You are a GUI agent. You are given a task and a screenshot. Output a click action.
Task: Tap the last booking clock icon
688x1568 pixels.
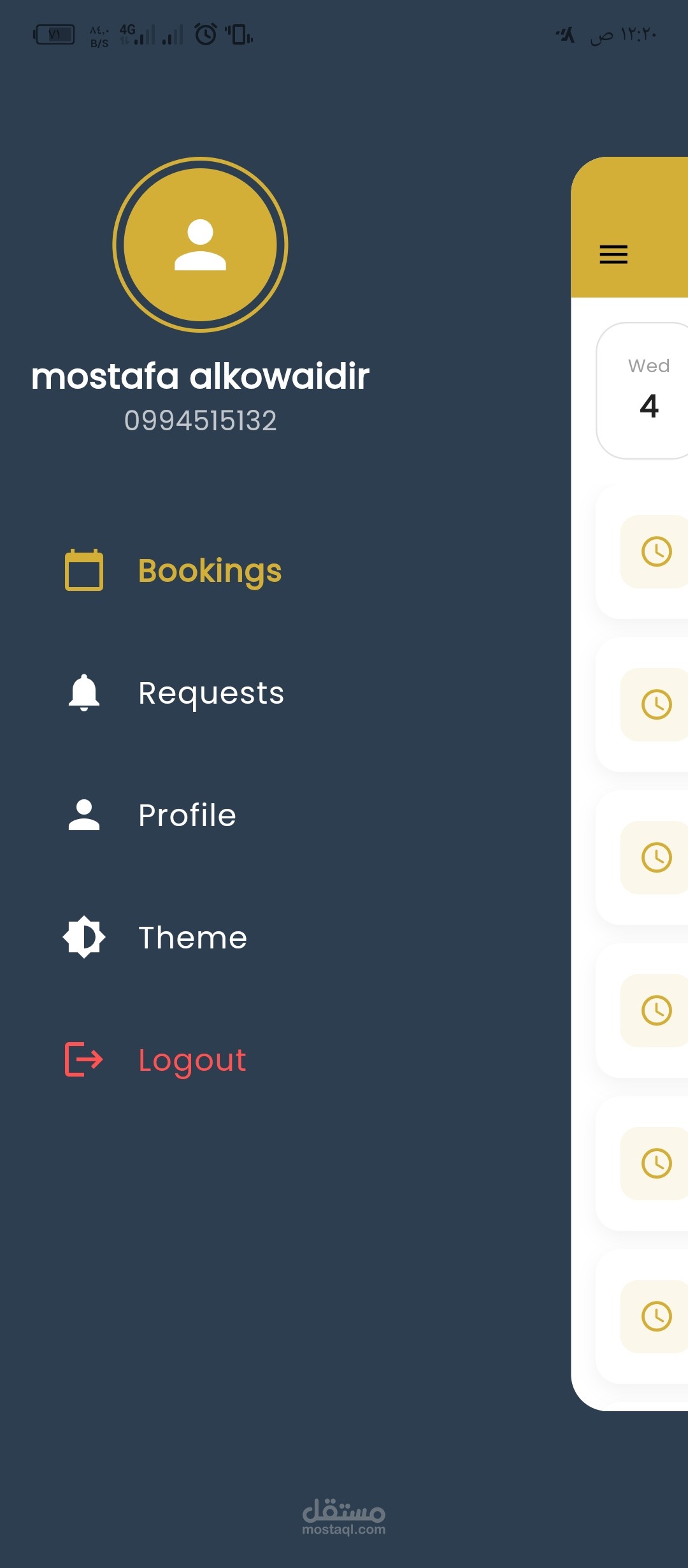tap(656, 1316)
